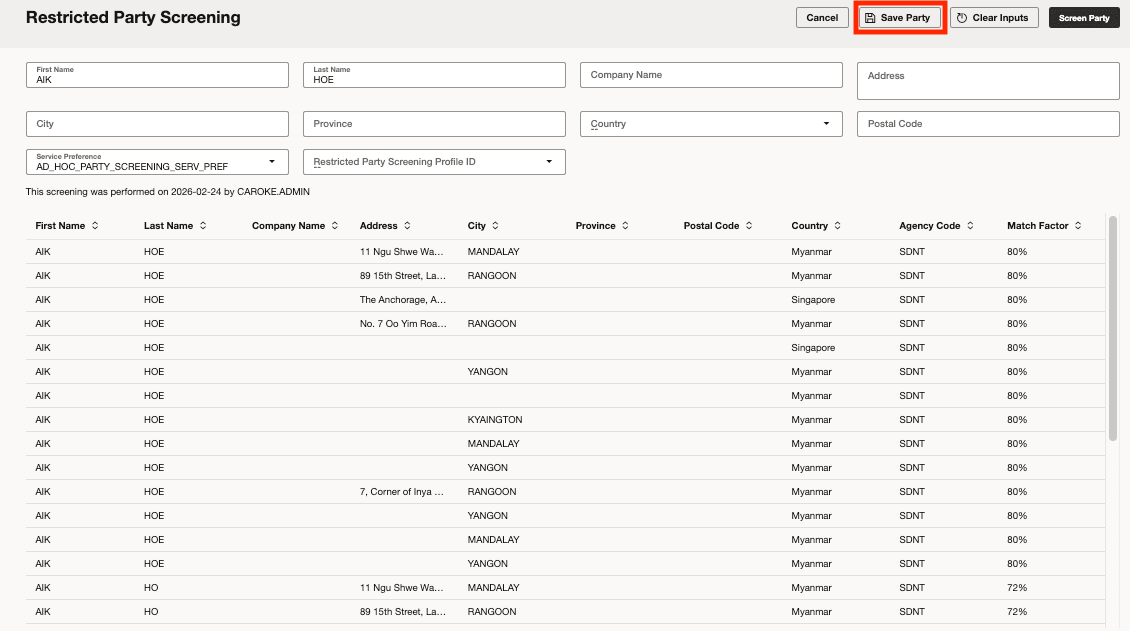Open Restricted Party Screening Profile ID dropdown
The height and width of the screenshot is (631, 1130).
coord(549,162)
